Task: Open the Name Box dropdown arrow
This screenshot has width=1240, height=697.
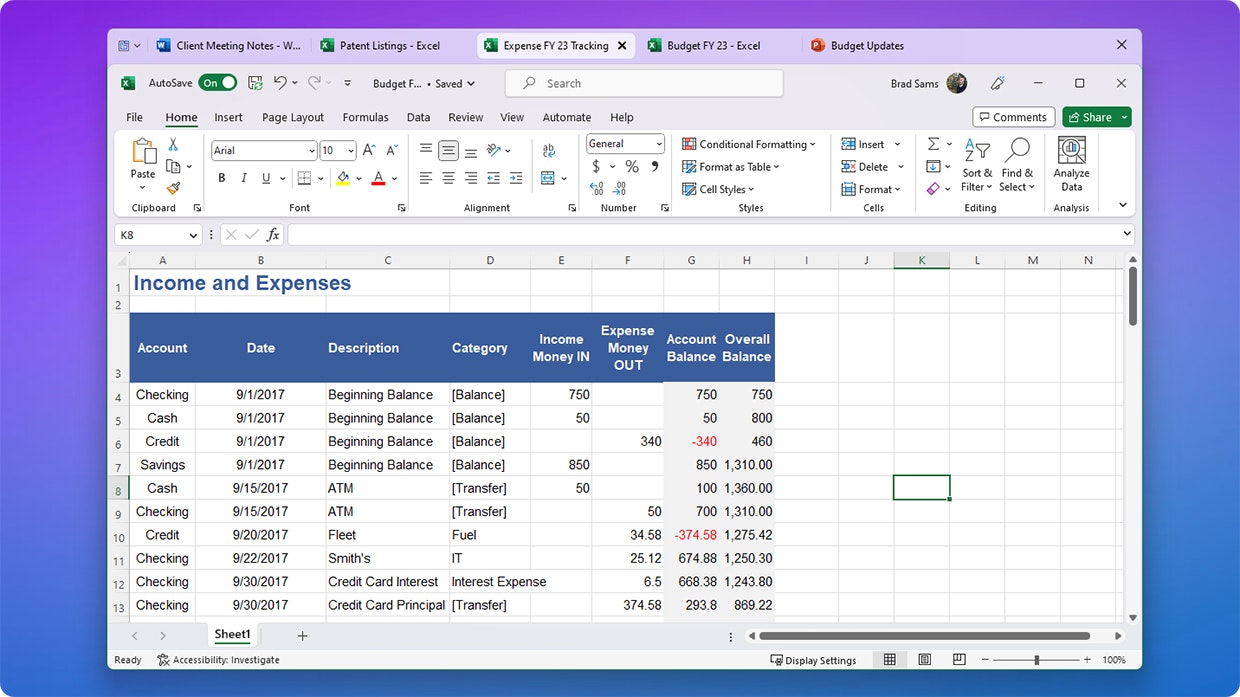Action: click(193, 235)
